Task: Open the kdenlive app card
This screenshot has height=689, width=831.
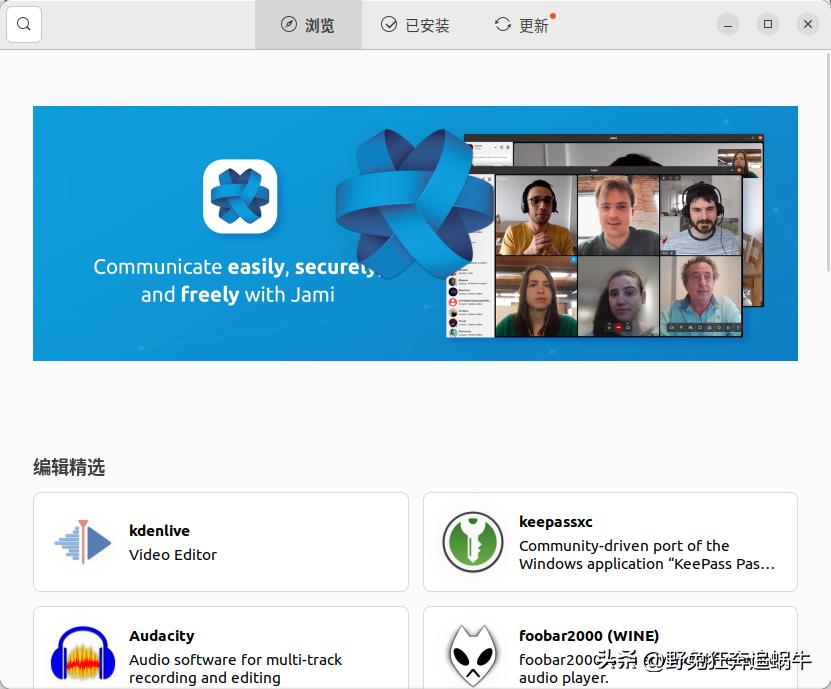Action: (221, 542)
